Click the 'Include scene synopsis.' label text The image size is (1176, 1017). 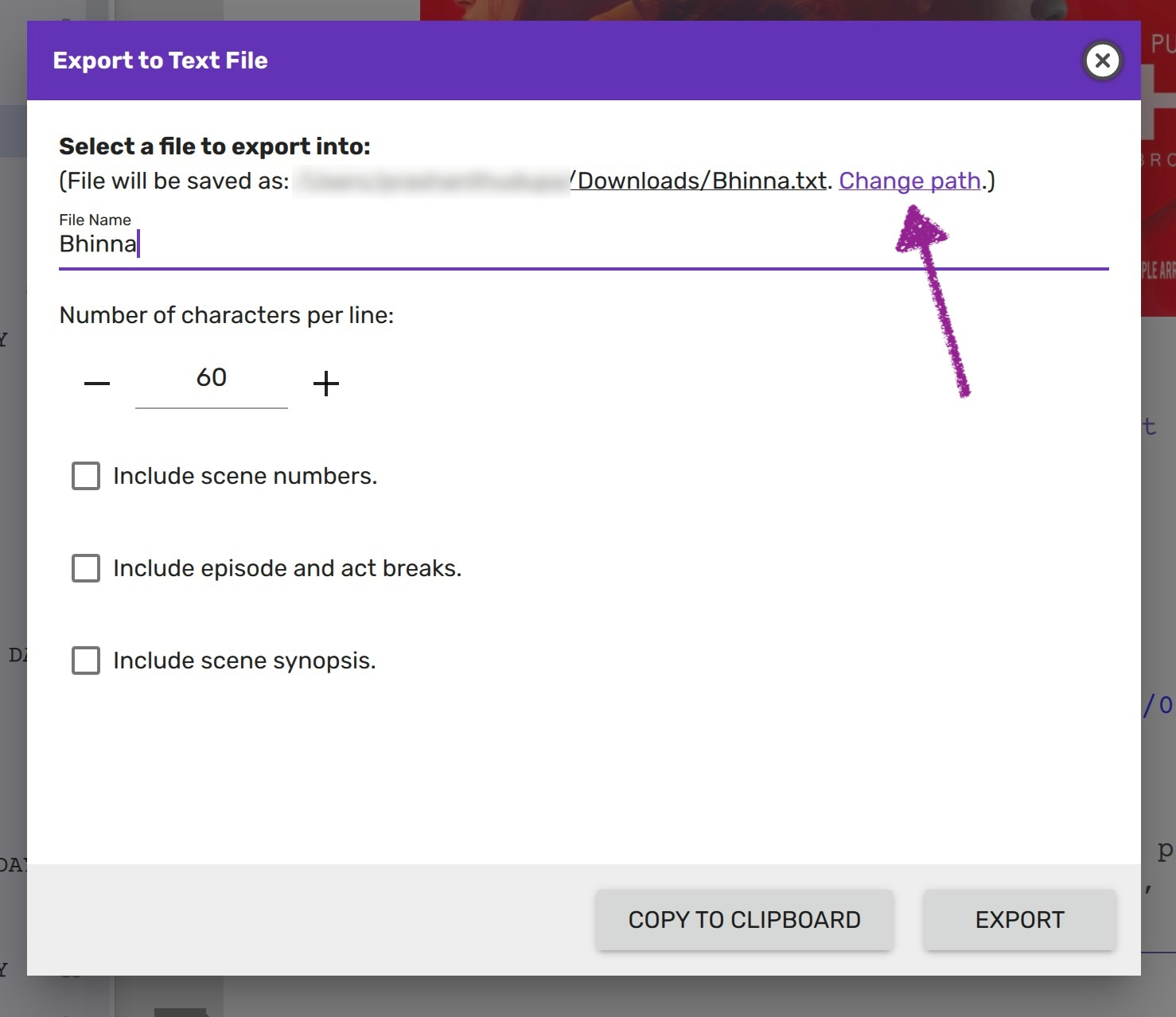tap(244, 660)
